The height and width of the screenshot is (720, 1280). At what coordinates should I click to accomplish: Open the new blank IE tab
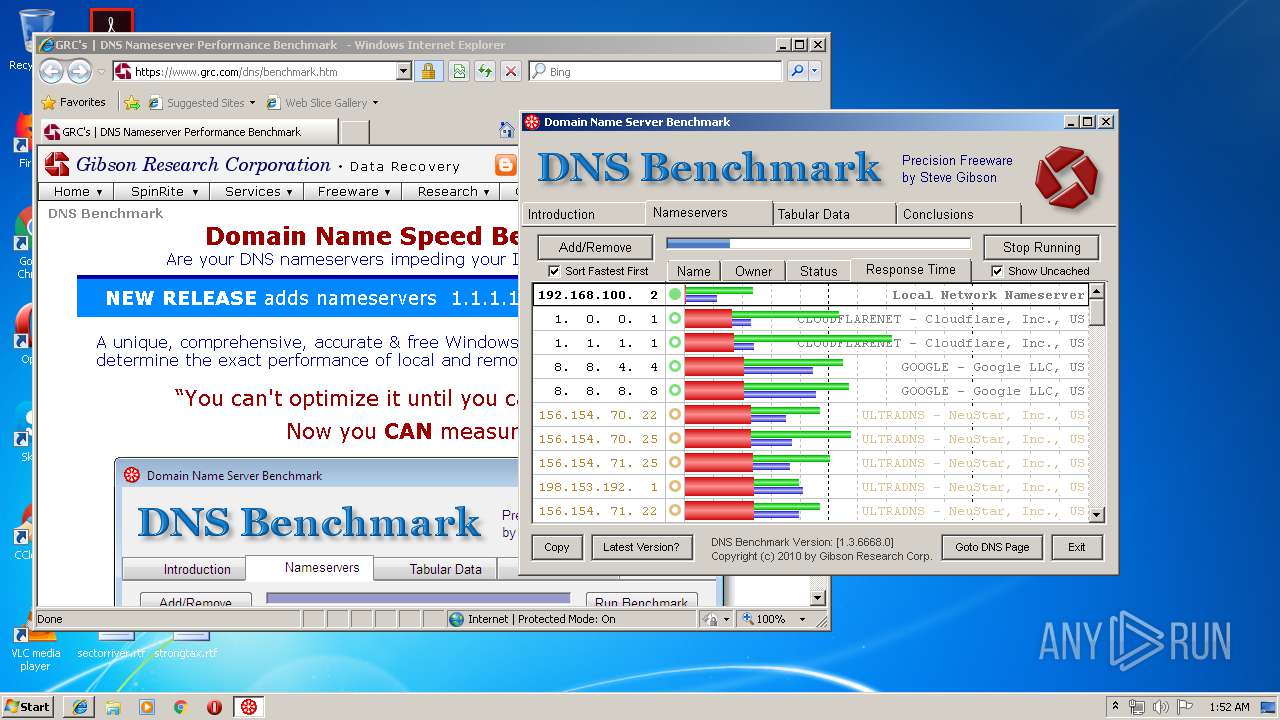(355, 132)
